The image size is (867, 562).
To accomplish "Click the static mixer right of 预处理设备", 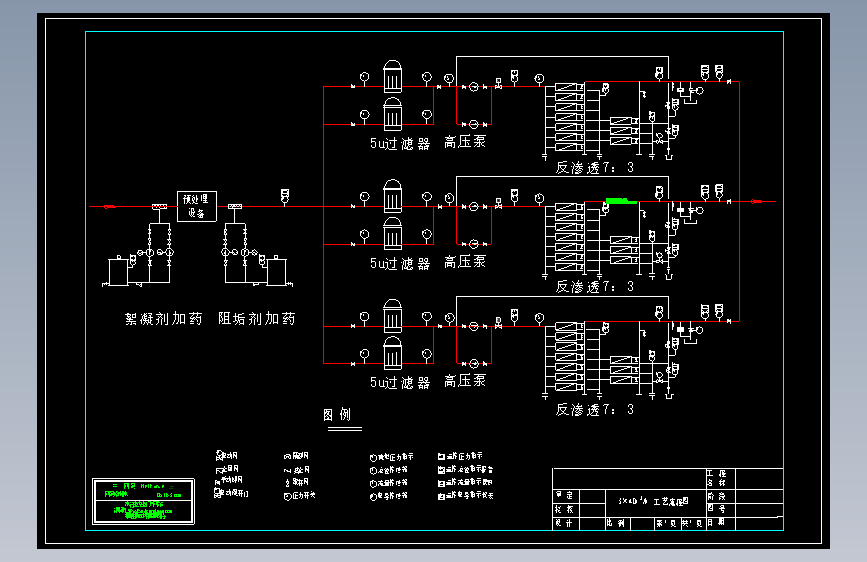I will [235, 206].
